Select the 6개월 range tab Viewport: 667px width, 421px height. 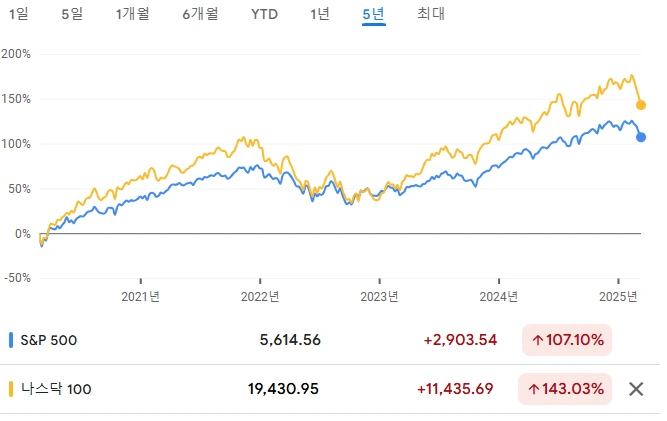200,14
